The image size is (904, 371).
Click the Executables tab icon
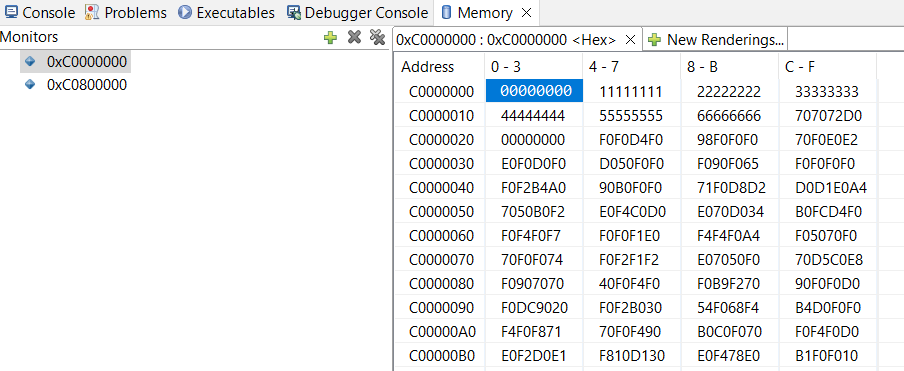click(x=184, y=12)
